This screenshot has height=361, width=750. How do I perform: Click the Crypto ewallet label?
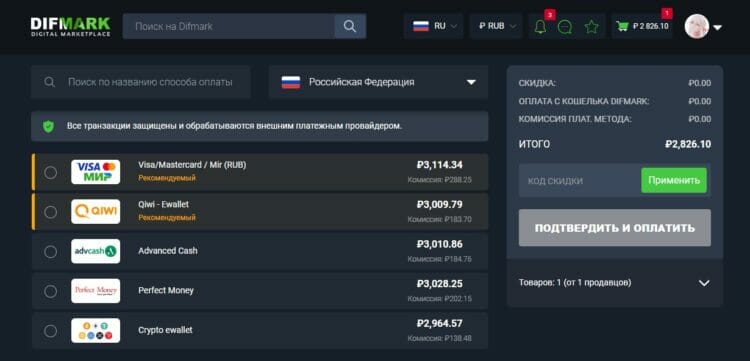(165, 330)
